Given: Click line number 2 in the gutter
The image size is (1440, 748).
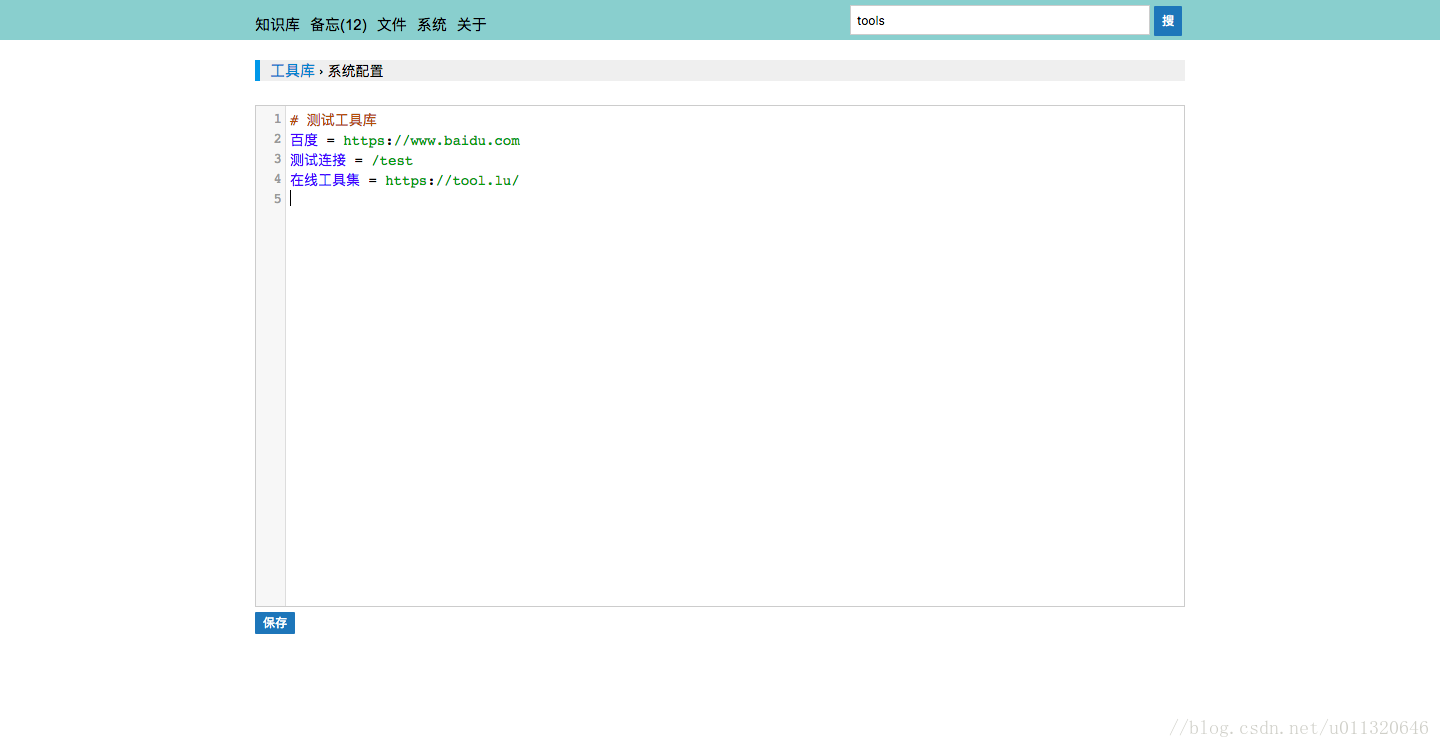Looking at the screenshot, I should (x=277, y=139).
